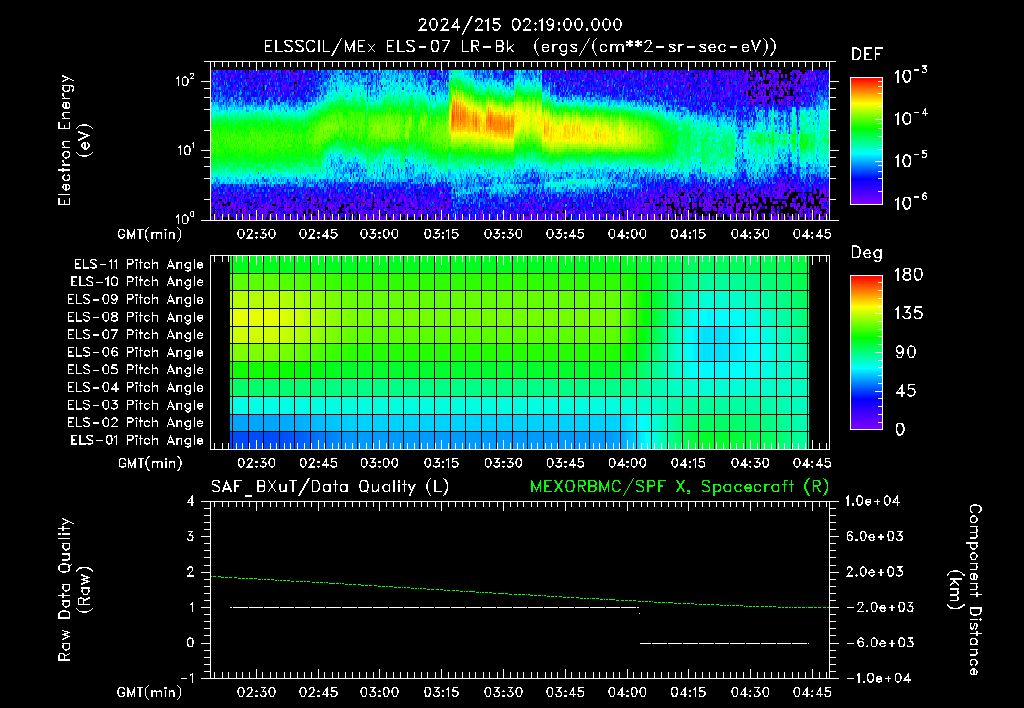Click the 10⁻³ tick on DEF color bar
Screen dimensions: 1024x708
[910, 76]
